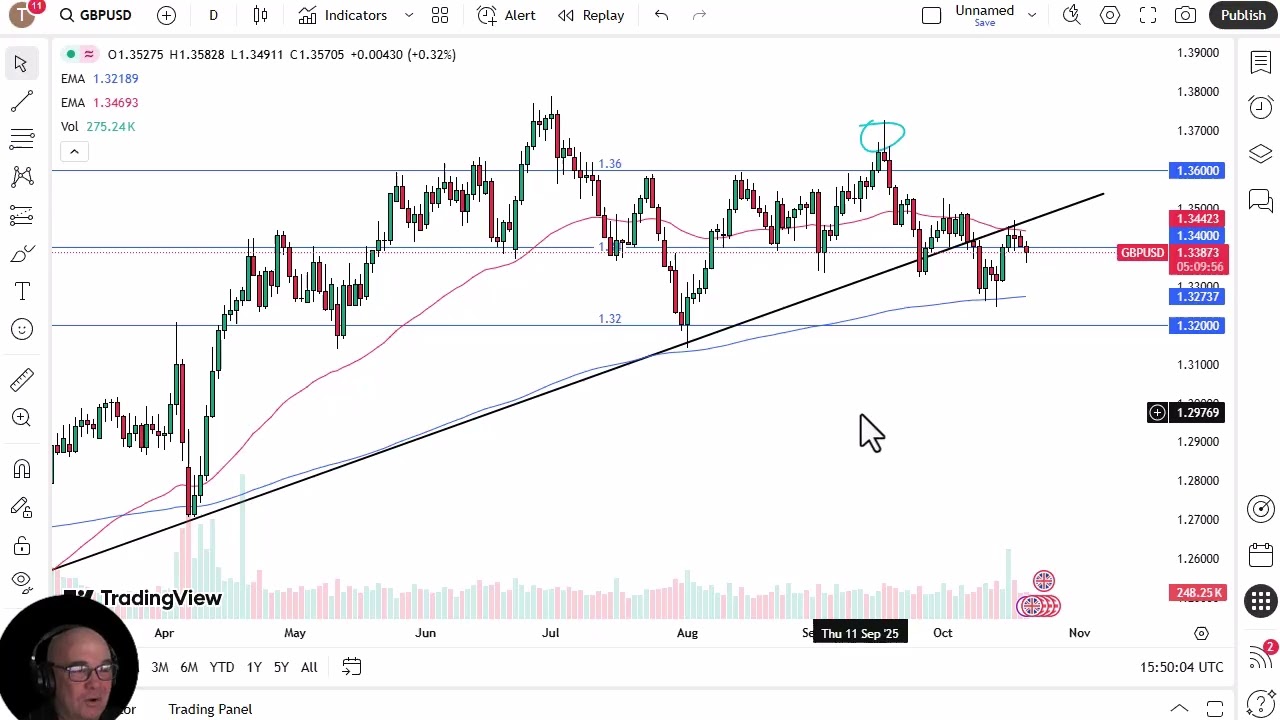Open the candlestick chart style selector
1280x720 pixels.
tap(260, 15)
